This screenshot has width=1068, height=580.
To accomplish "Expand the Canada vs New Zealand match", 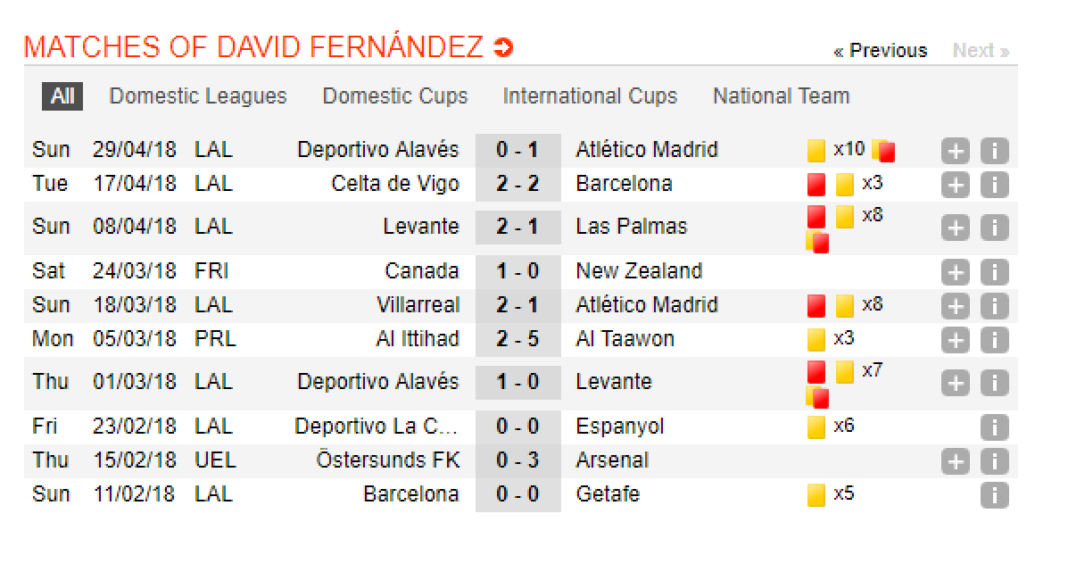I will tap(956, 272).
